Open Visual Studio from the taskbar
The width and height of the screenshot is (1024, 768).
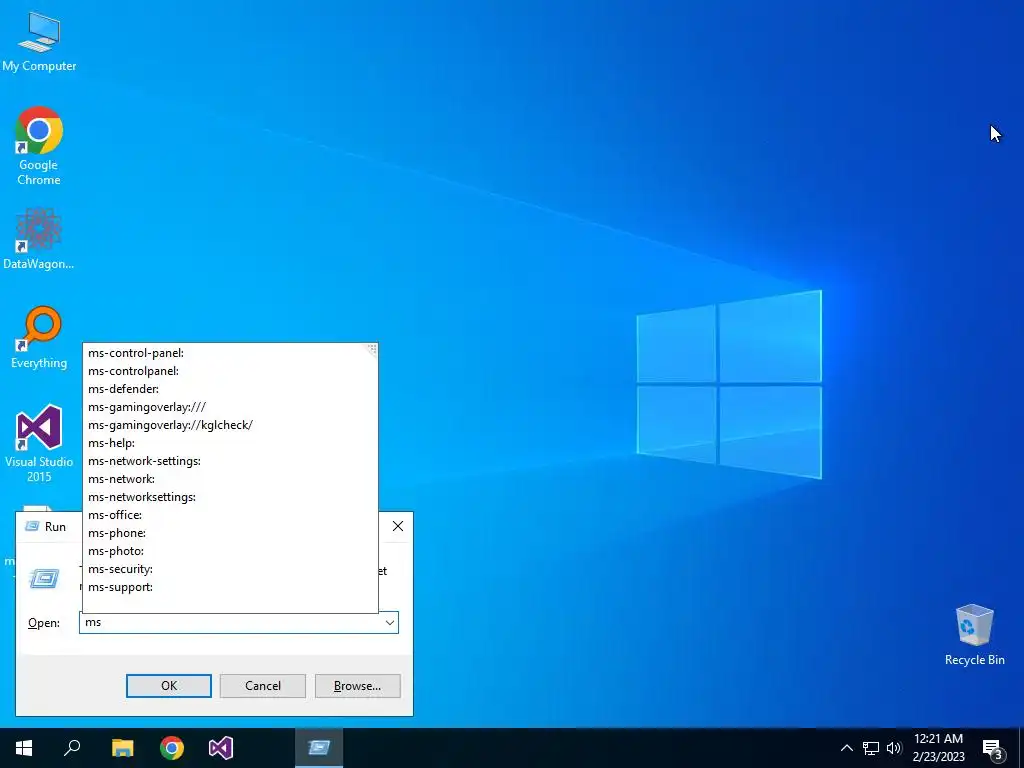[221, 748]
